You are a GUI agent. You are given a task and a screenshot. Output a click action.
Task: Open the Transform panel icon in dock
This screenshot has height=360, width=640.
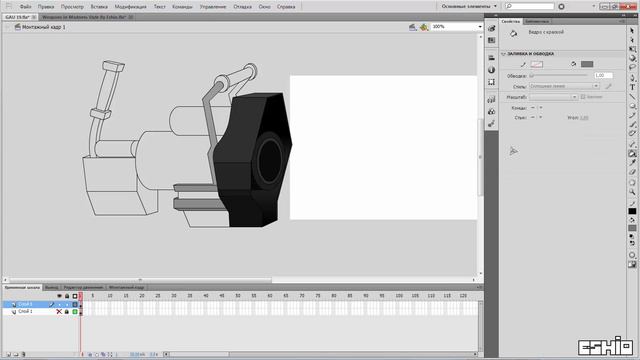(x=491, y=82)
